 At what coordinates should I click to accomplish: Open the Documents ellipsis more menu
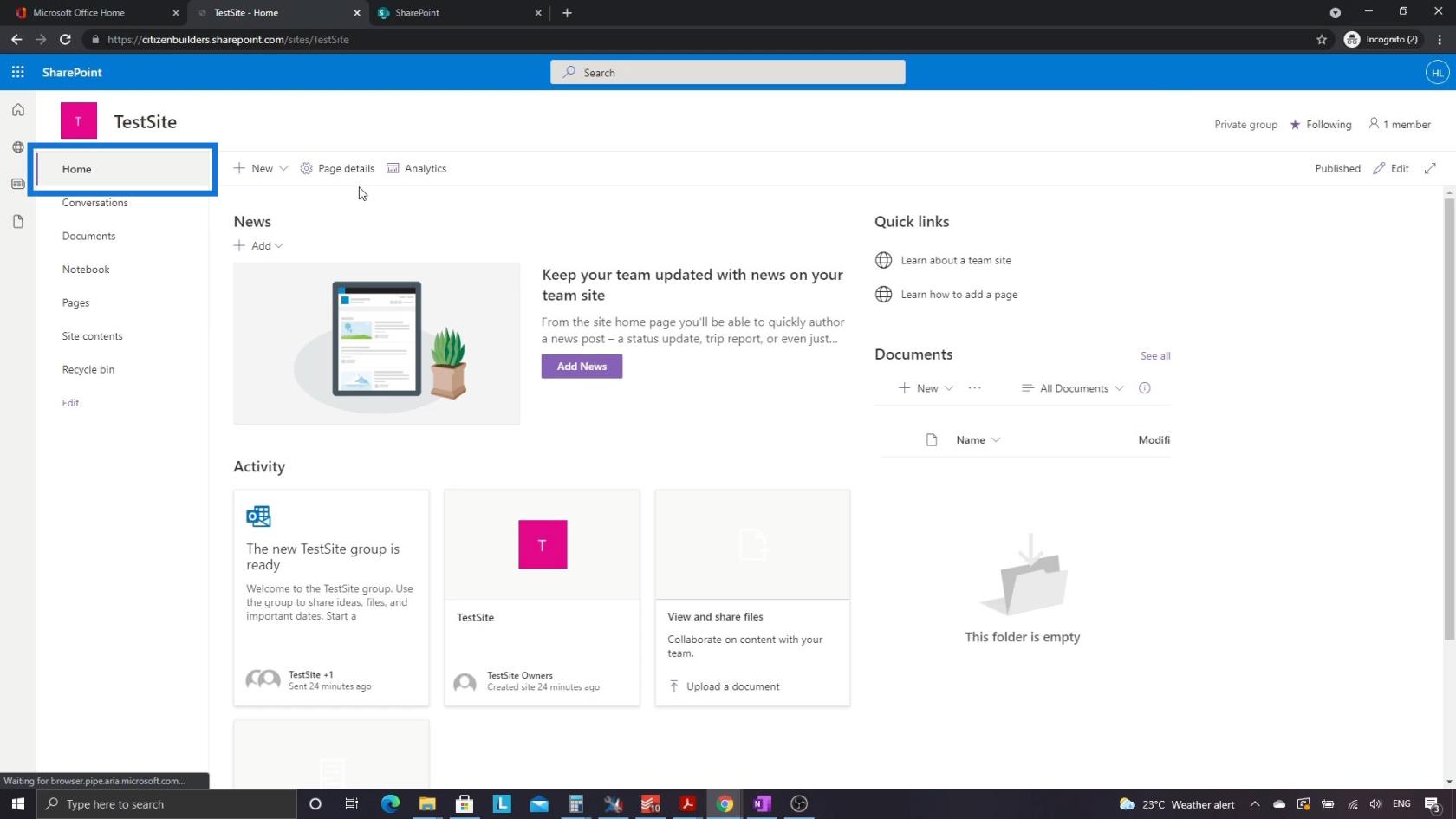974,388
